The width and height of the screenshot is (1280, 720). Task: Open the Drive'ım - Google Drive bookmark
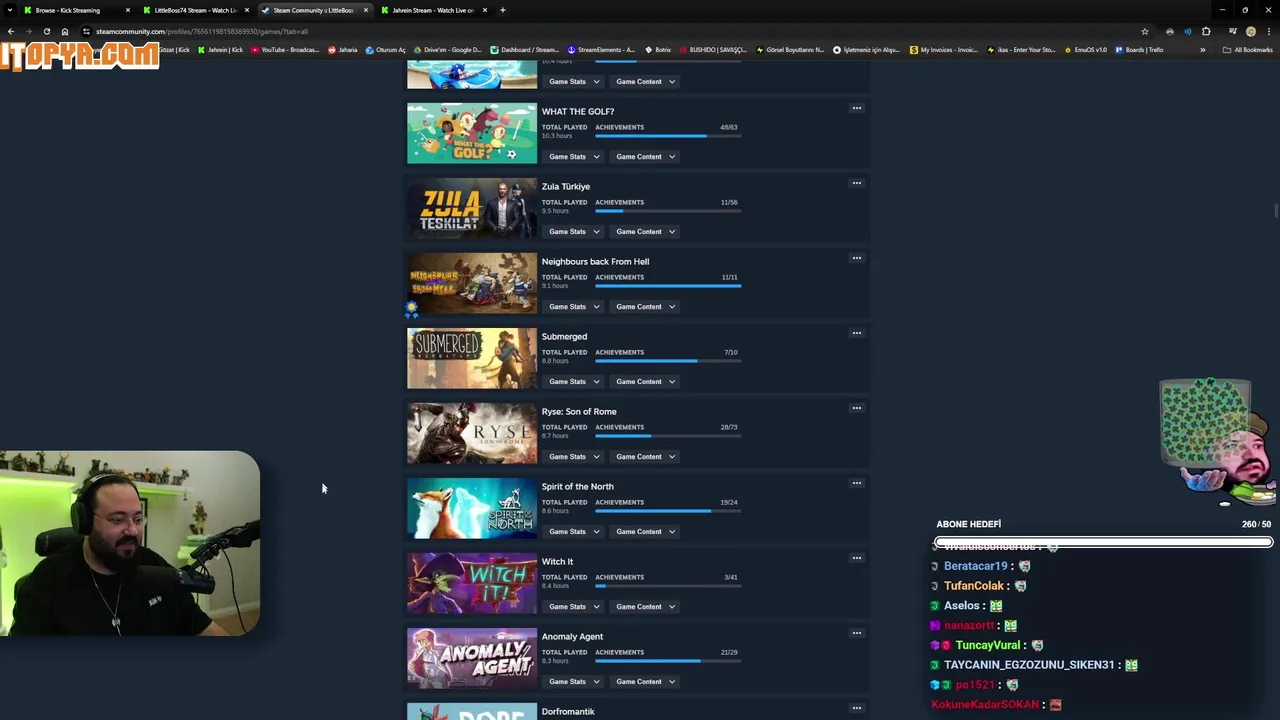coord(447,50)
